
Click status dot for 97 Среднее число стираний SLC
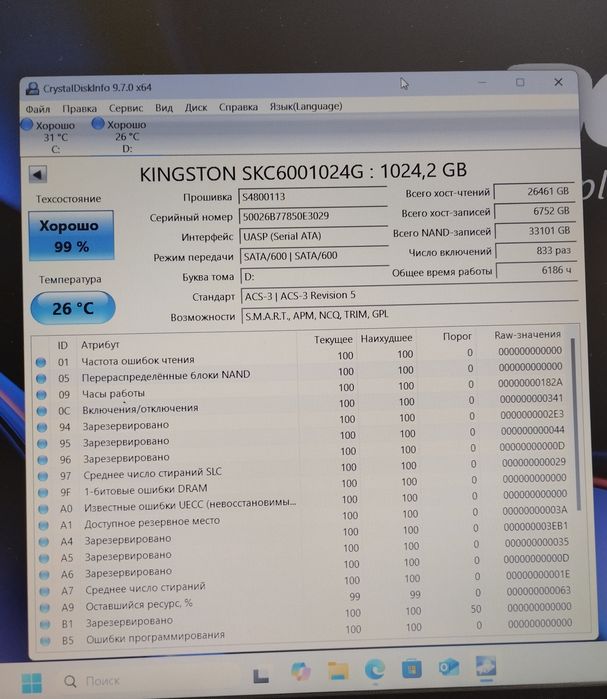pos(42,476)
